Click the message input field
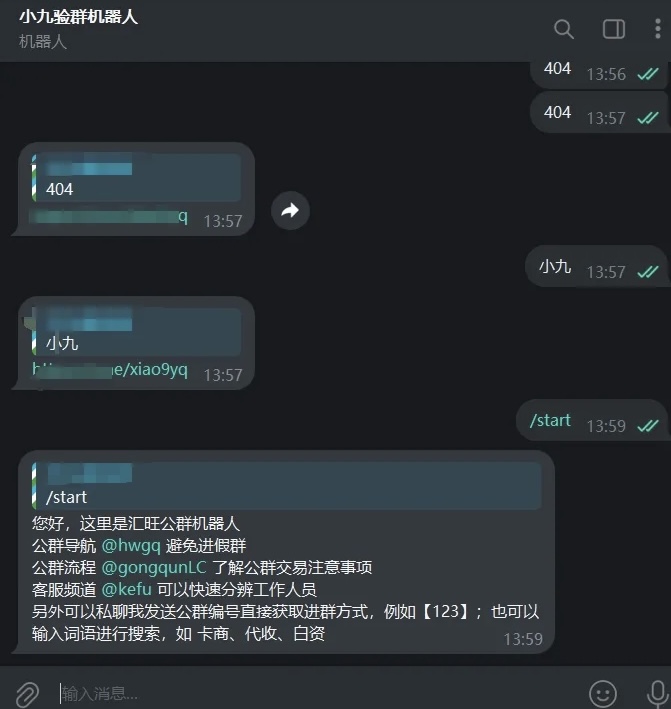 (317, 693)
